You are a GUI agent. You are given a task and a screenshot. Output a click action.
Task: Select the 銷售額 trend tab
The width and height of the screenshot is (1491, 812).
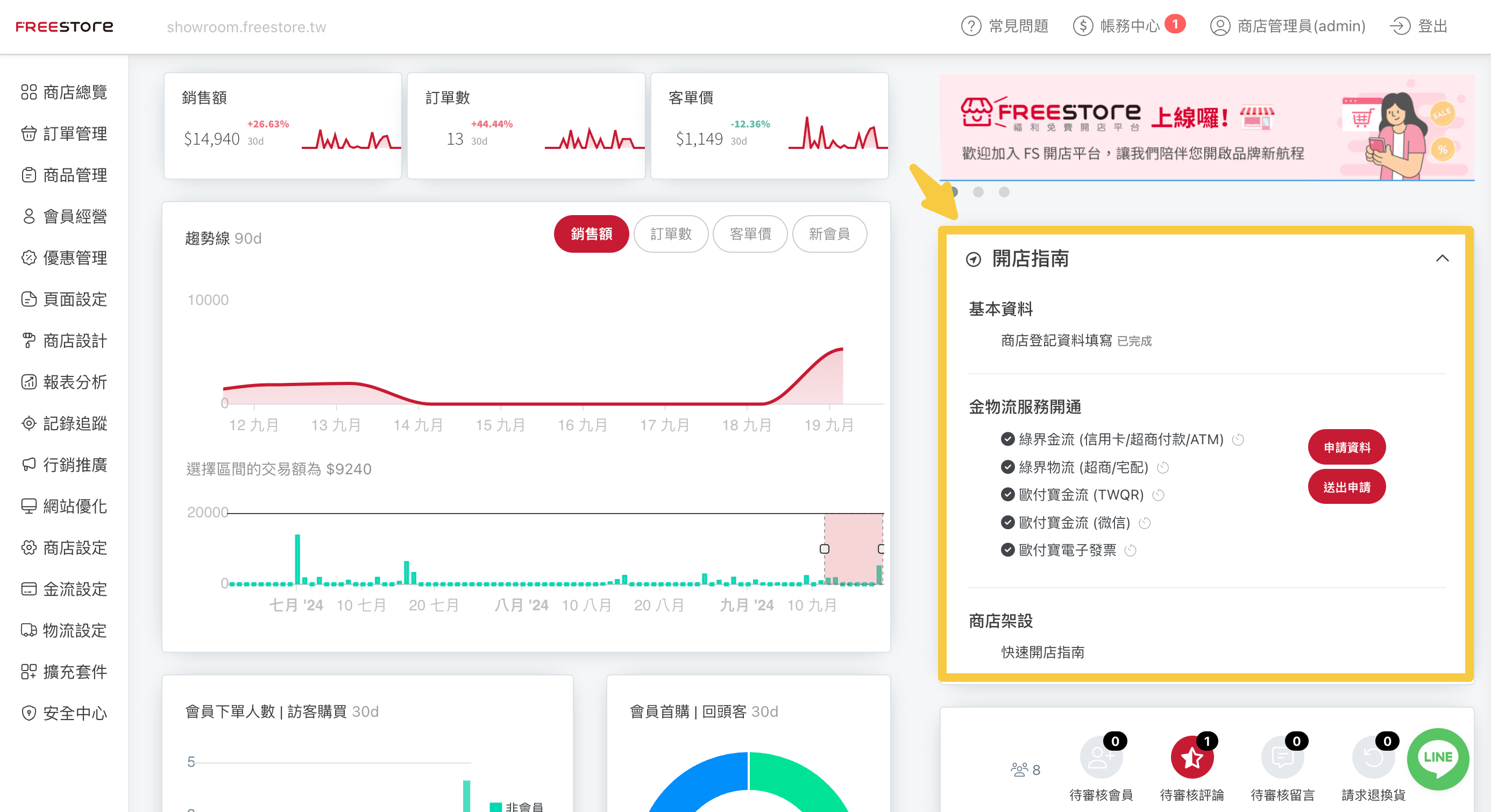click(x=591, y=234)
